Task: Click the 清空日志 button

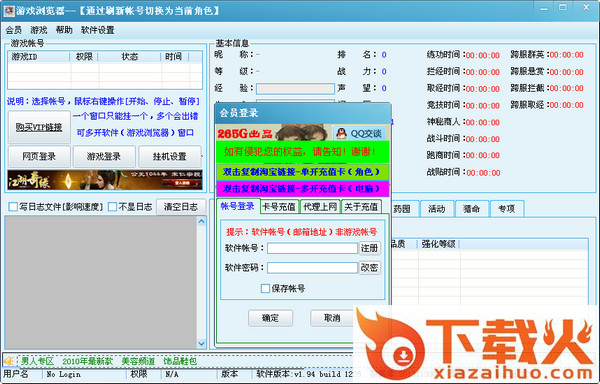Action: 181,207
